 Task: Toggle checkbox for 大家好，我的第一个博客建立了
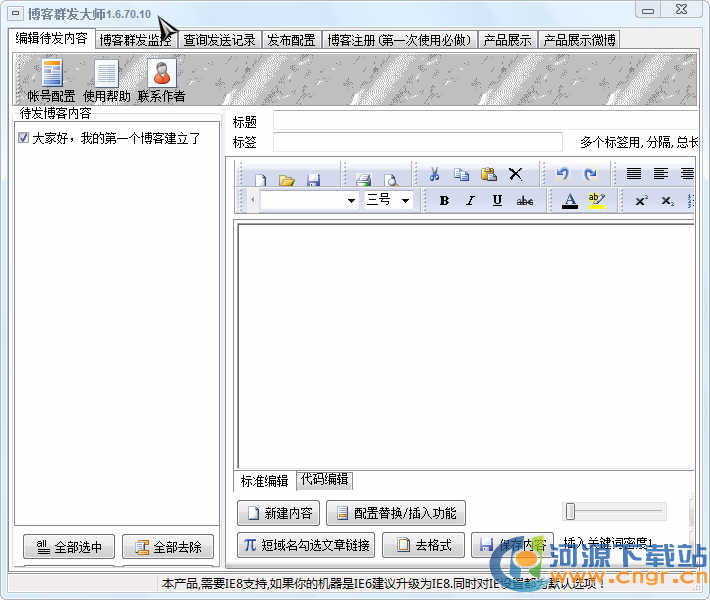[24, 138]
